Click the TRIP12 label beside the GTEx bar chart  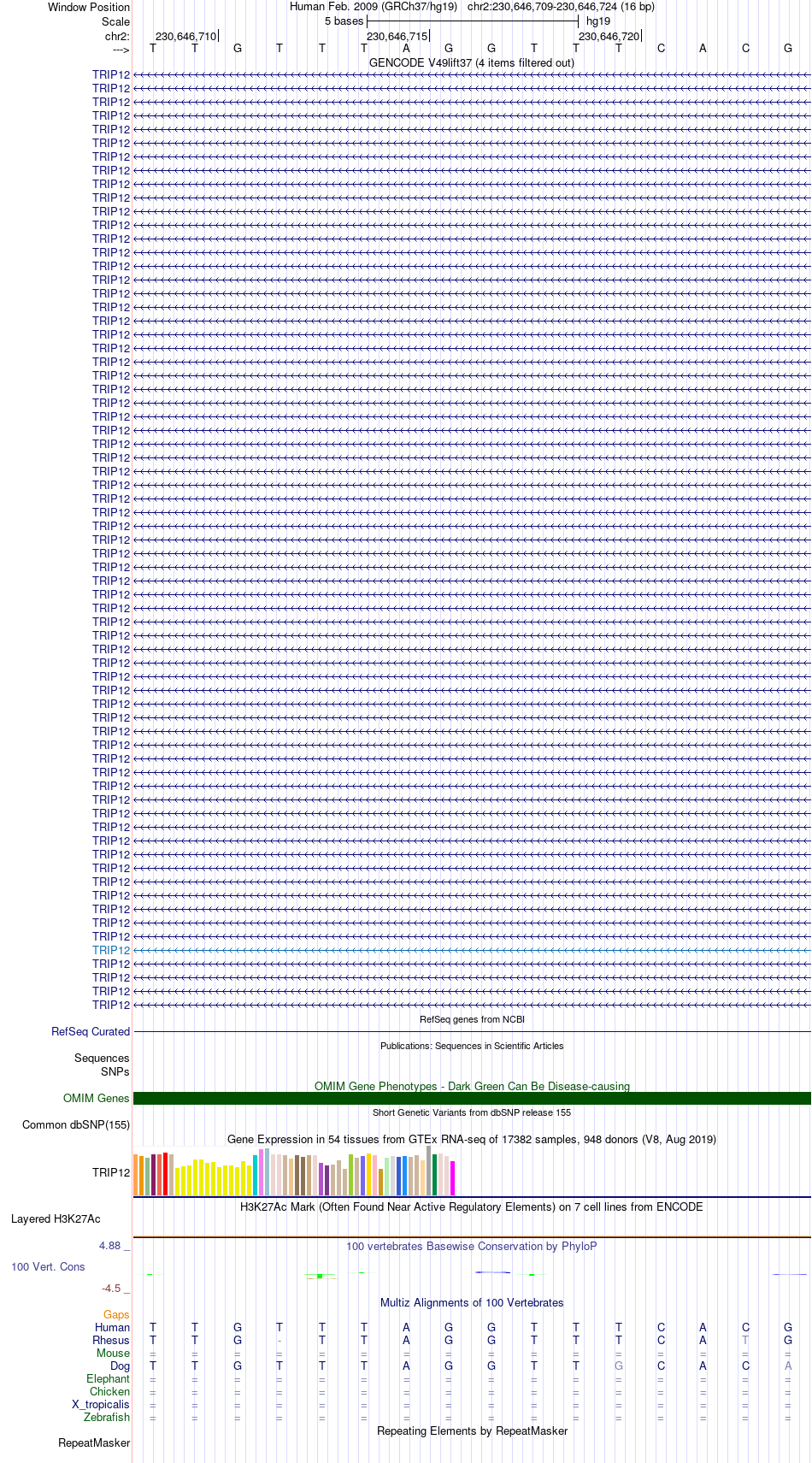[x=111, y=1172]
